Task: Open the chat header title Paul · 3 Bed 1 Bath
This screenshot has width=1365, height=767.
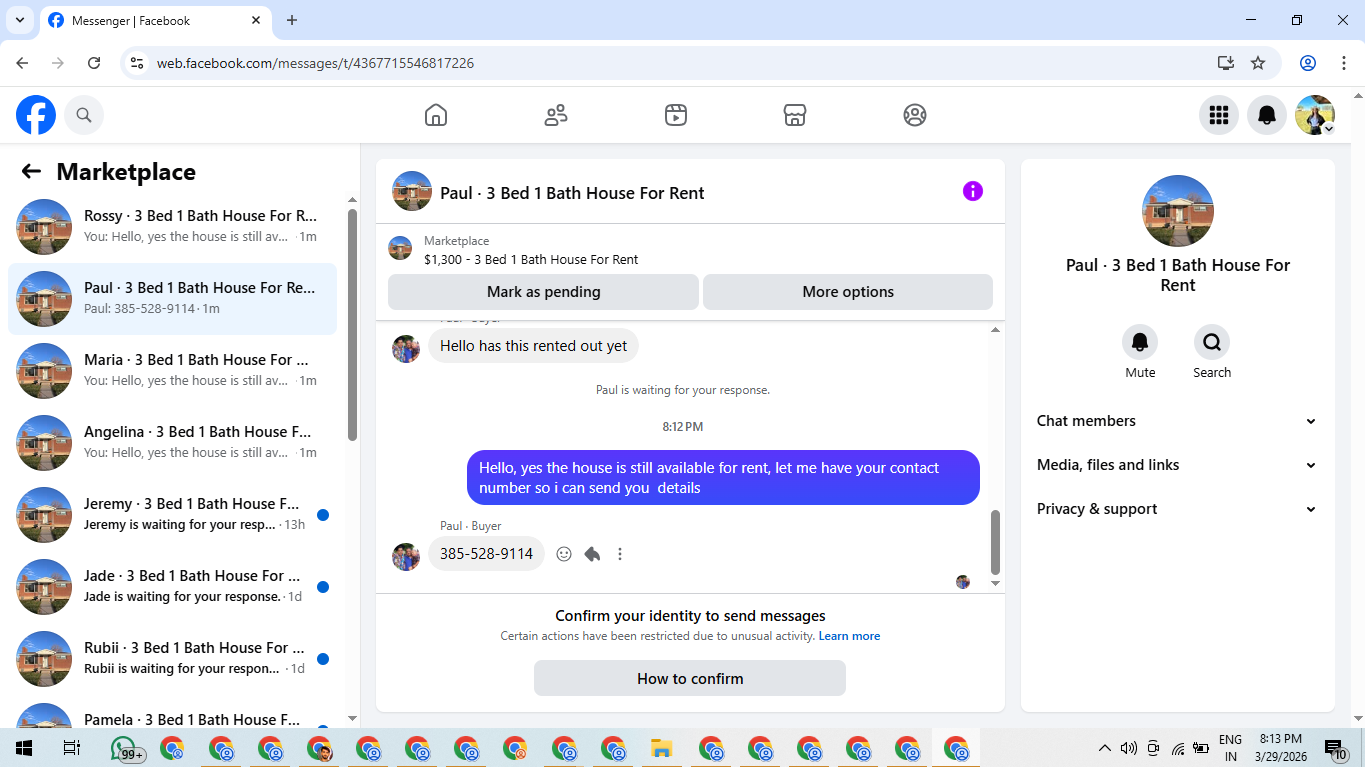Action: [572, 193]
